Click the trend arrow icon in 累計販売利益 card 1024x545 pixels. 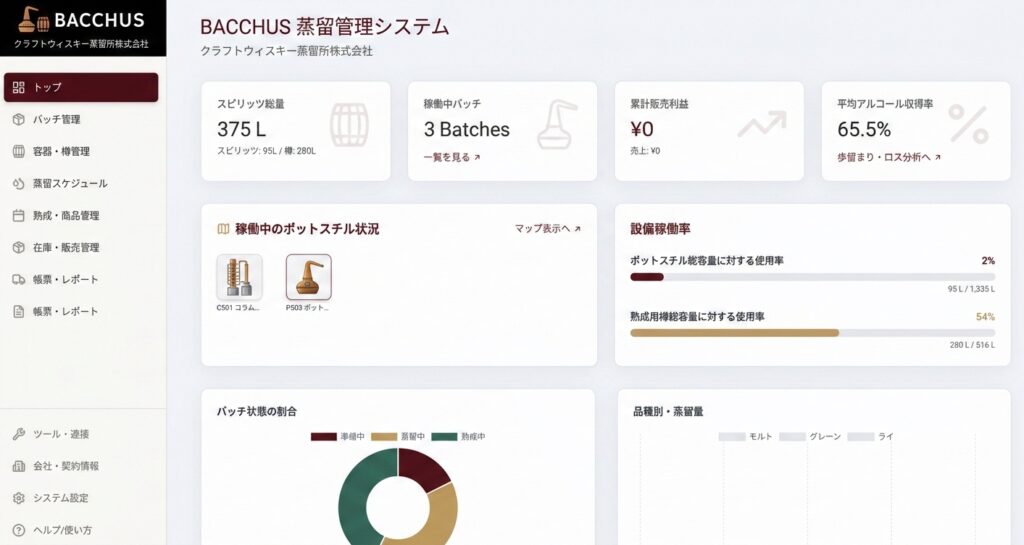[762, 124]
